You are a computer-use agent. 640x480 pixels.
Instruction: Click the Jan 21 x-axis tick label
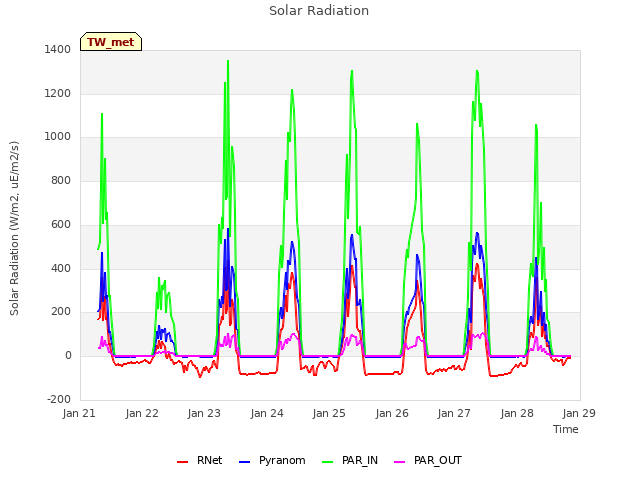79,413
